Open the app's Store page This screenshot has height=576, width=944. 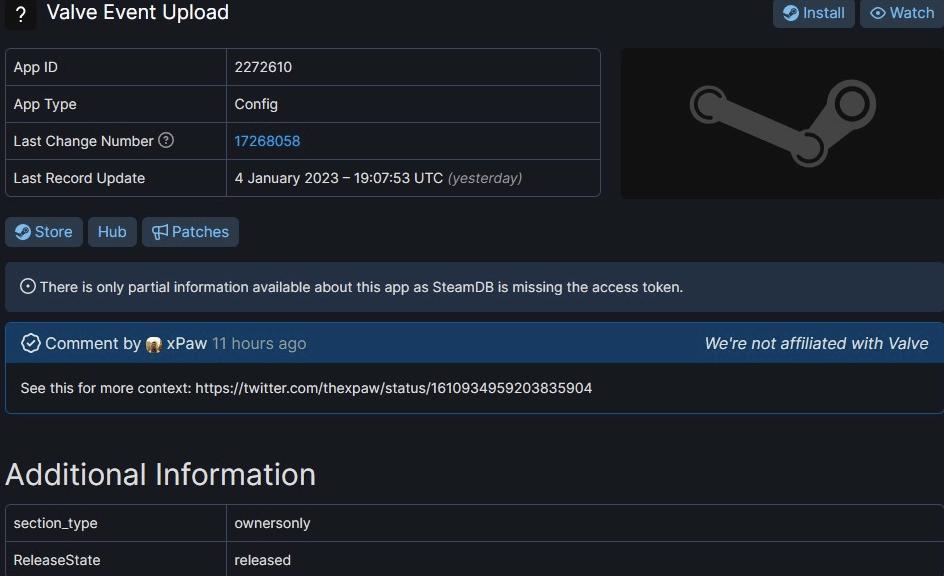point(43,231)
